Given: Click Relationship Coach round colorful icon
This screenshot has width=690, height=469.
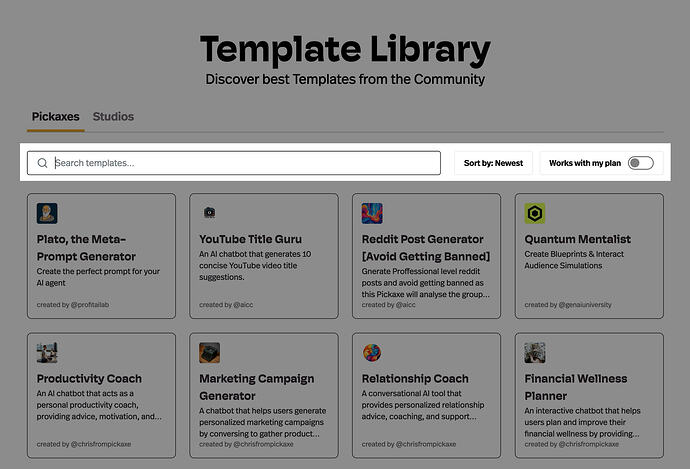Looking at the screenshot, I should point(372,353).
